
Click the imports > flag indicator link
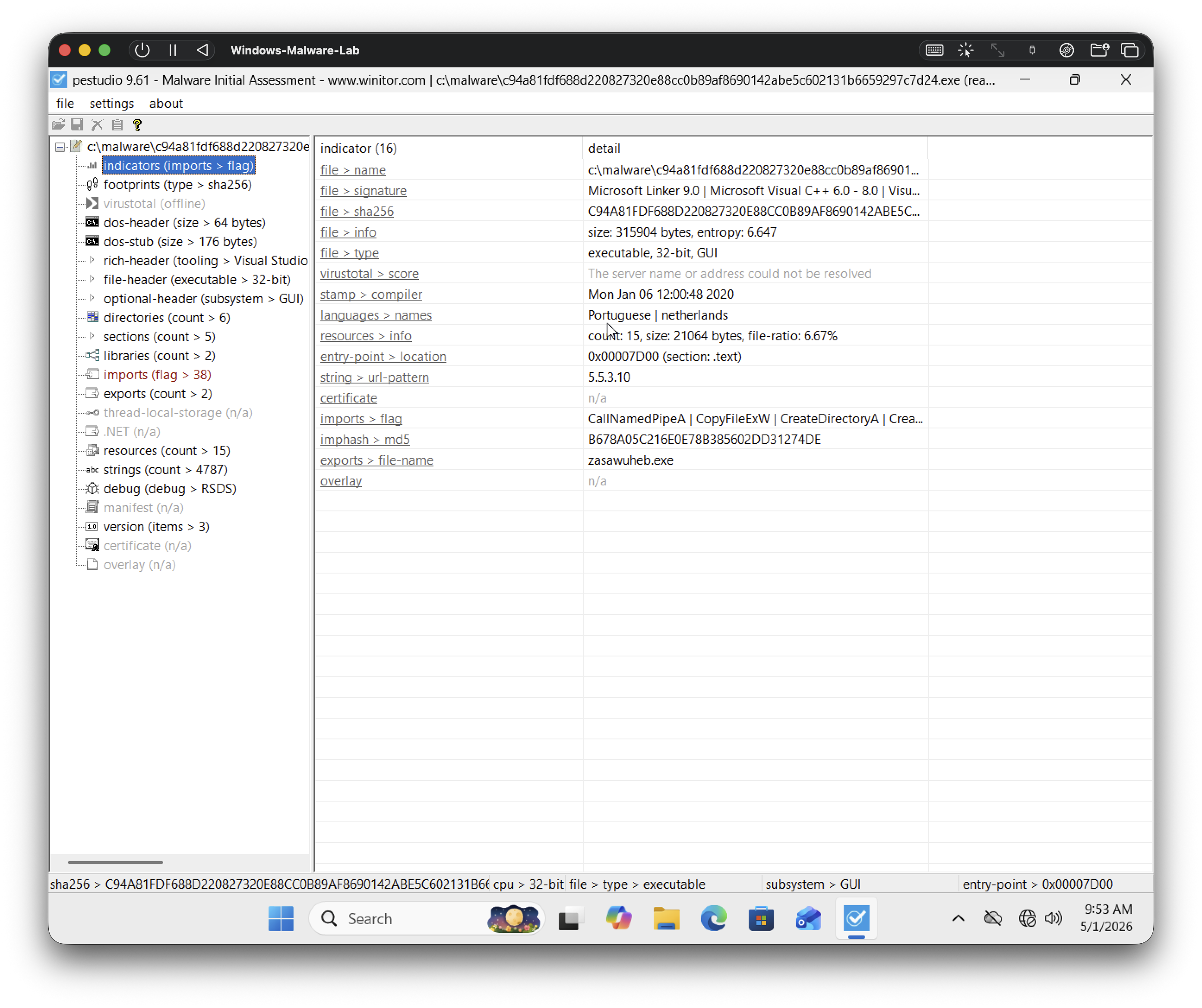tap(361, 418)
